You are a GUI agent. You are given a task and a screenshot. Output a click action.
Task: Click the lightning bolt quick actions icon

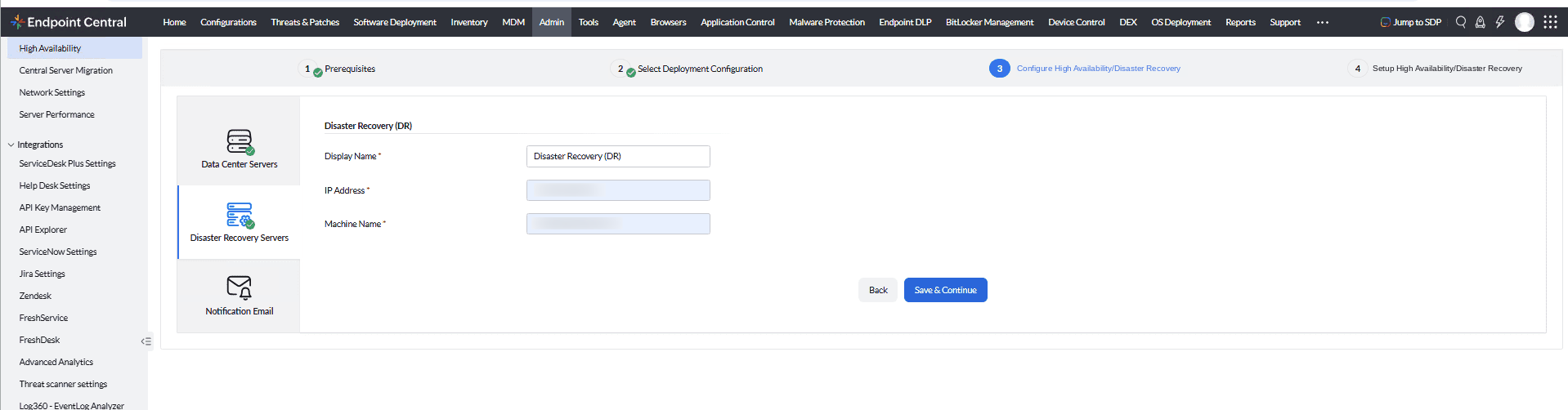pyautogui.click(x=1499, y=22)
